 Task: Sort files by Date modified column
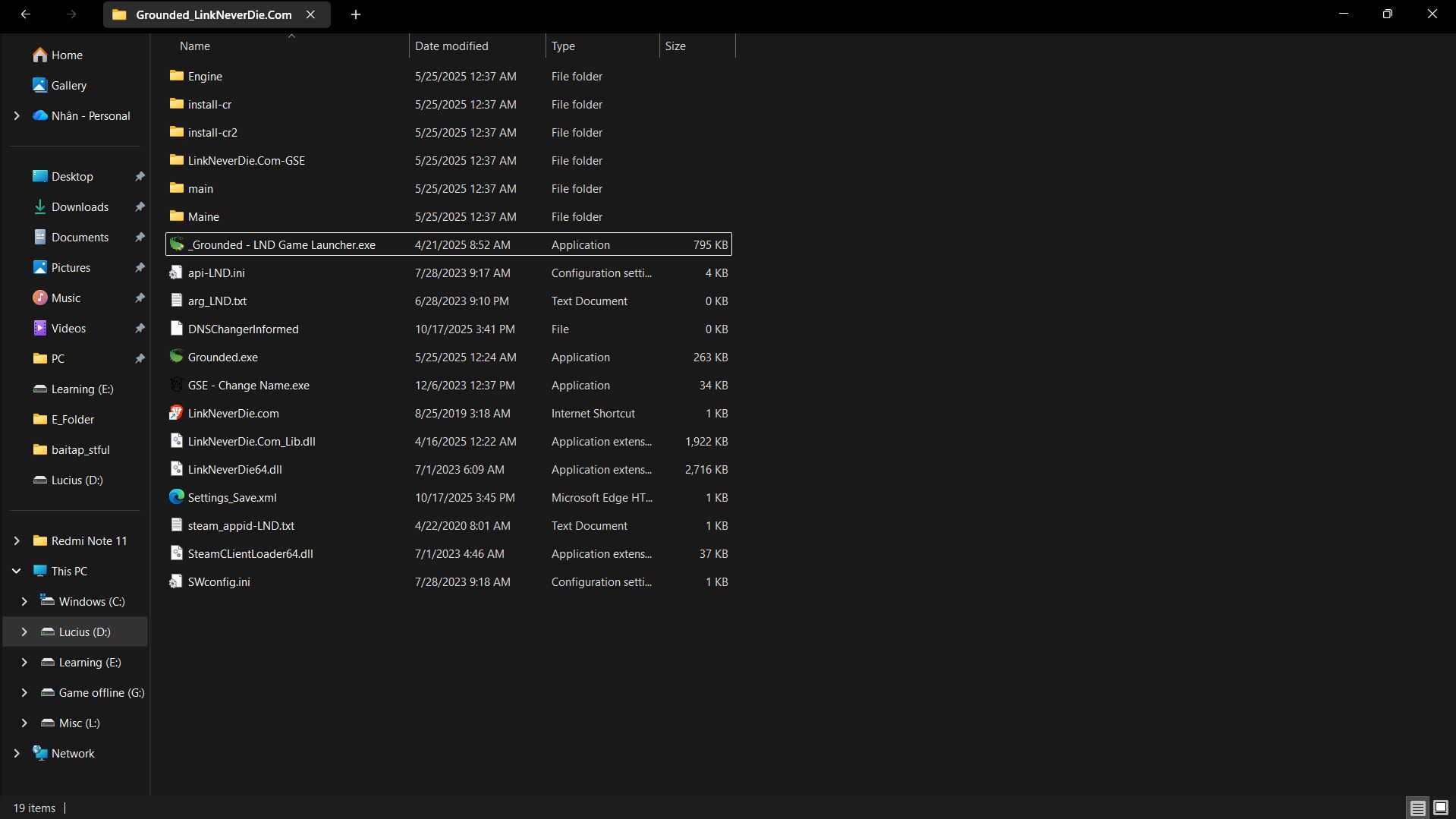click(451, 46)
